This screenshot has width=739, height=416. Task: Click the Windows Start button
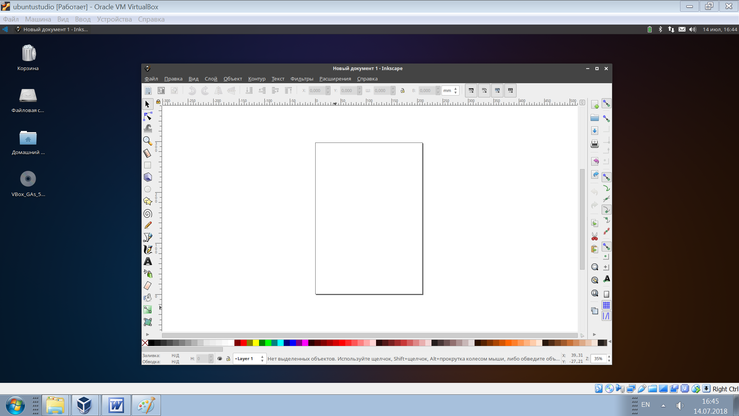[15, 405]
